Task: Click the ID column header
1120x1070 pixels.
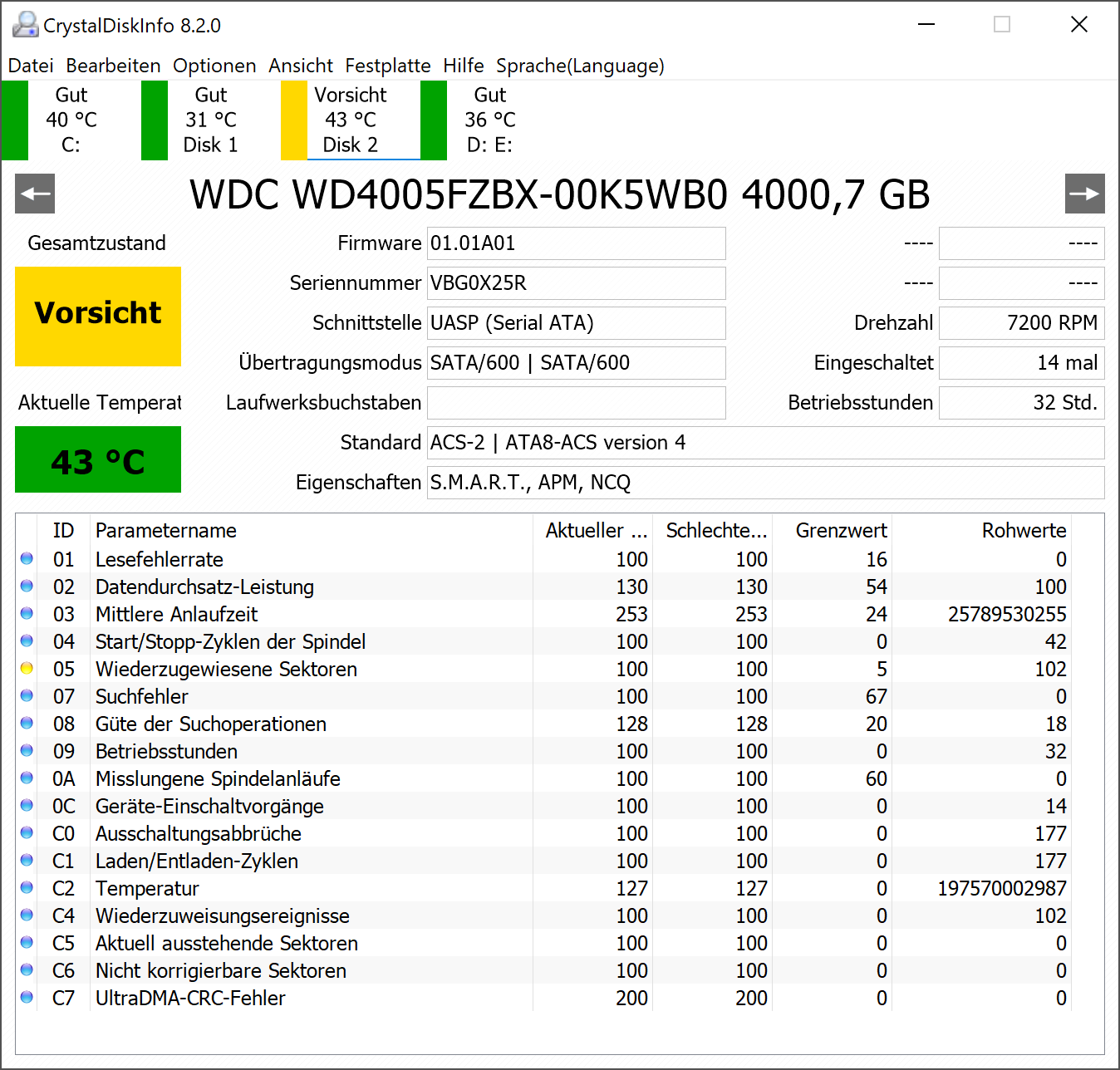Action: tap(63, 530)
